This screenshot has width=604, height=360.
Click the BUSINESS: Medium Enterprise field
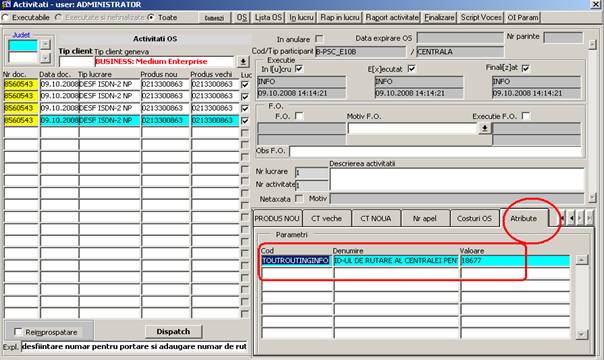point(164,62)
